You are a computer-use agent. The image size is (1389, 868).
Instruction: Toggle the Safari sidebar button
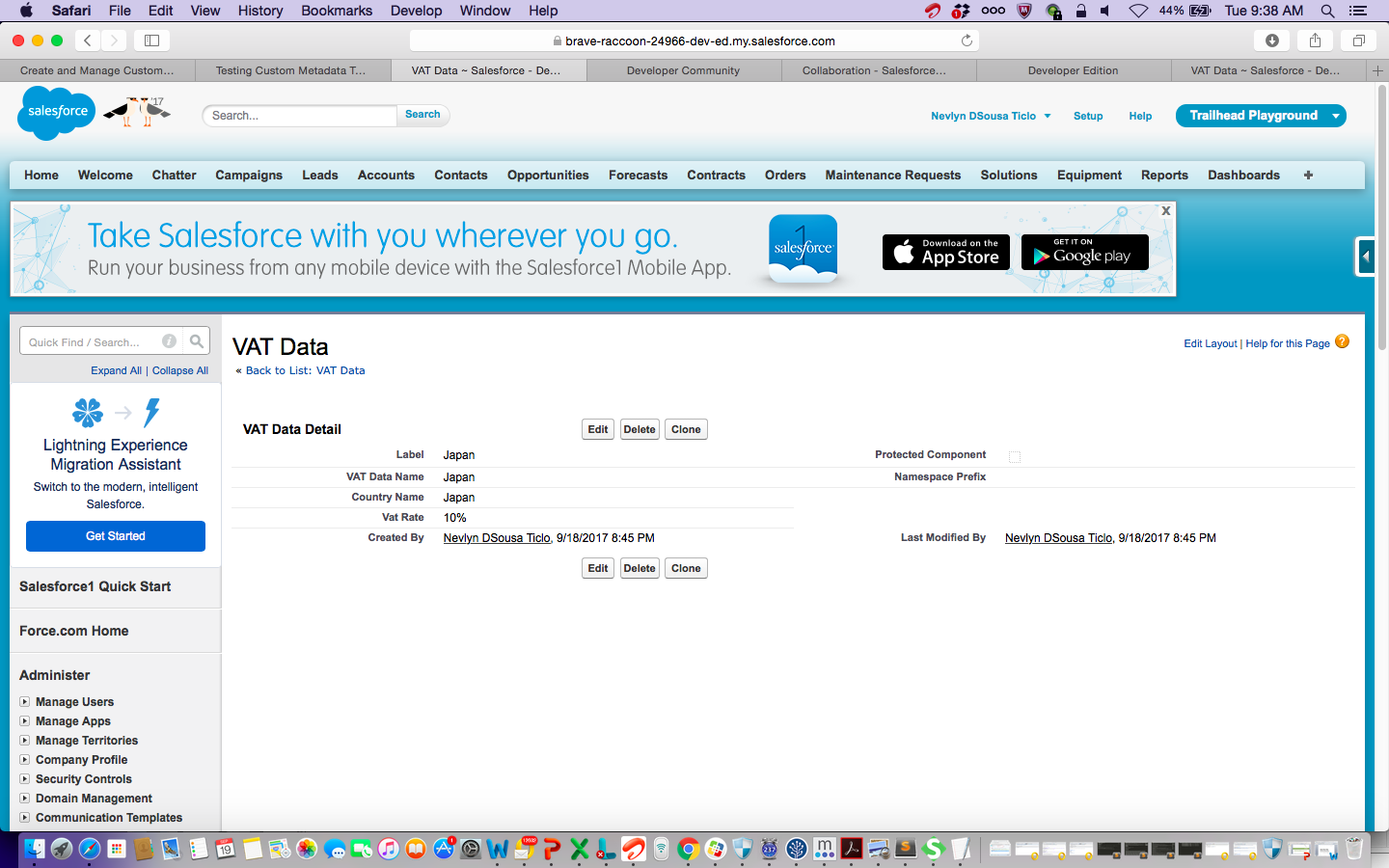pos(151,41)
